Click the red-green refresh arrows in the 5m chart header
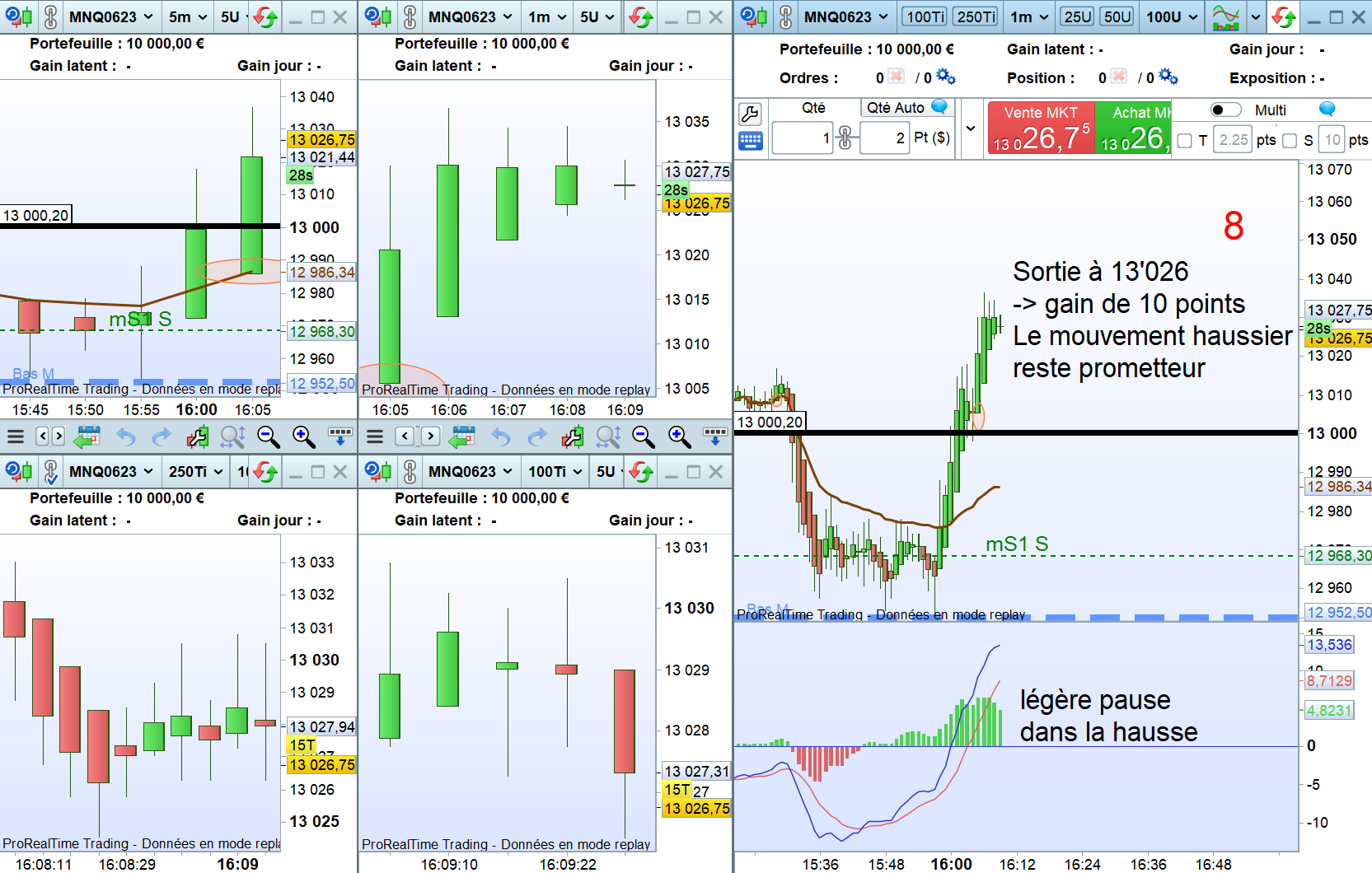The width and height of the screenshot is (1372, 873). pyautogui.click(x=265, y=16)
